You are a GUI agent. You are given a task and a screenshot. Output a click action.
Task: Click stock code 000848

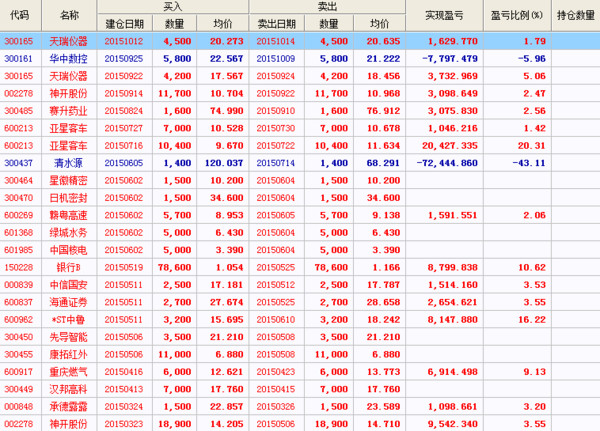pyautogui.click(x=18, y=407)
